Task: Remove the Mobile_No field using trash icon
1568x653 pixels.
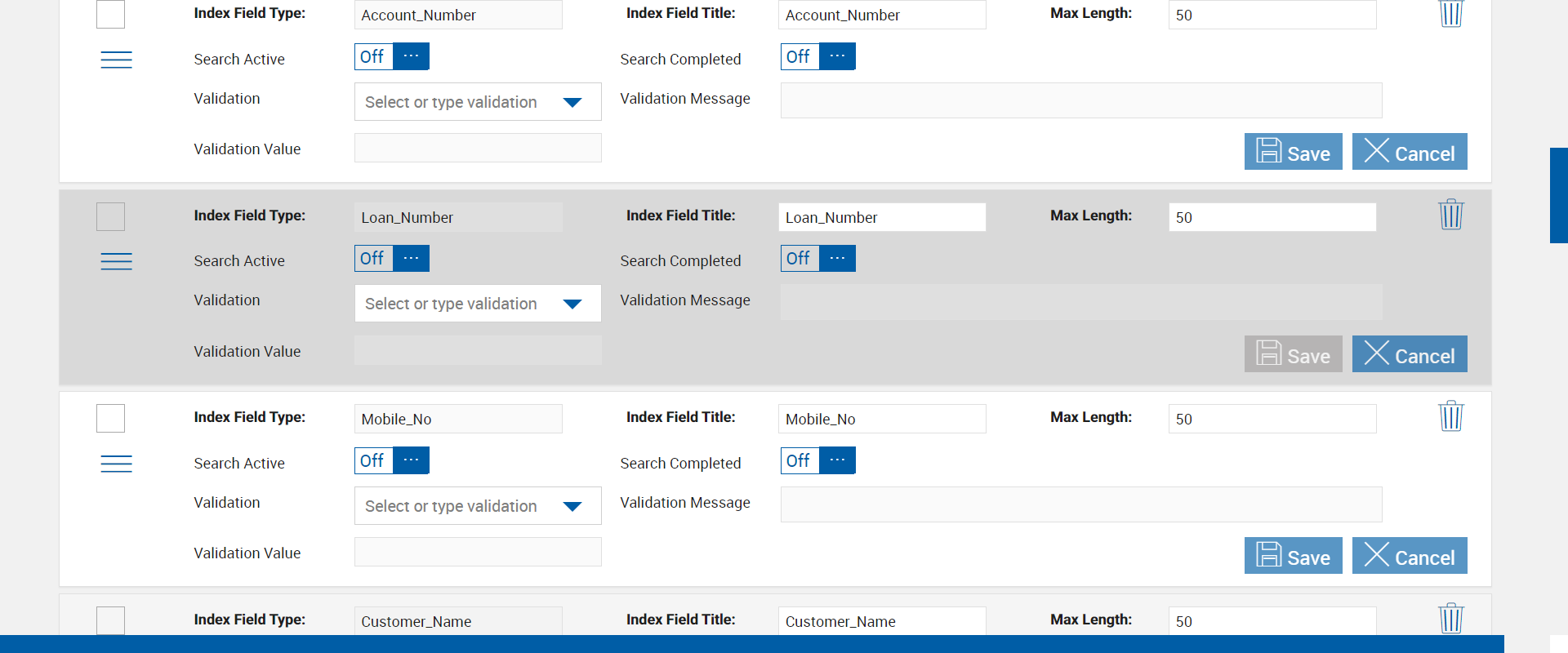Action: 1450,416
